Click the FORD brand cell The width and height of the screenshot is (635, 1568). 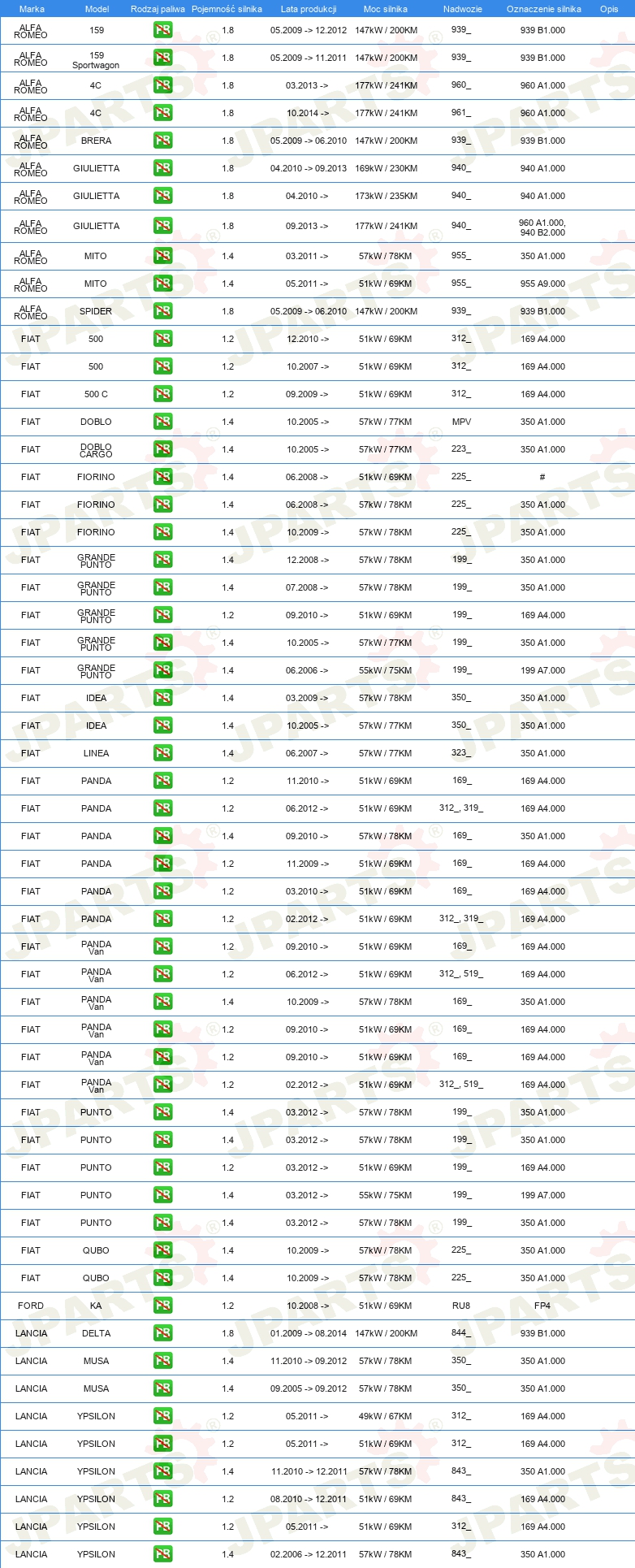pos(31,1306)
